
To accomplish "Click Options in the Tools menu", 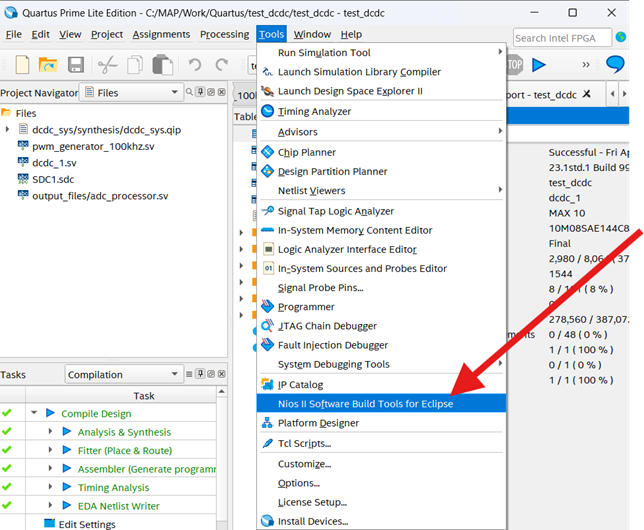I will click(382, 483).
